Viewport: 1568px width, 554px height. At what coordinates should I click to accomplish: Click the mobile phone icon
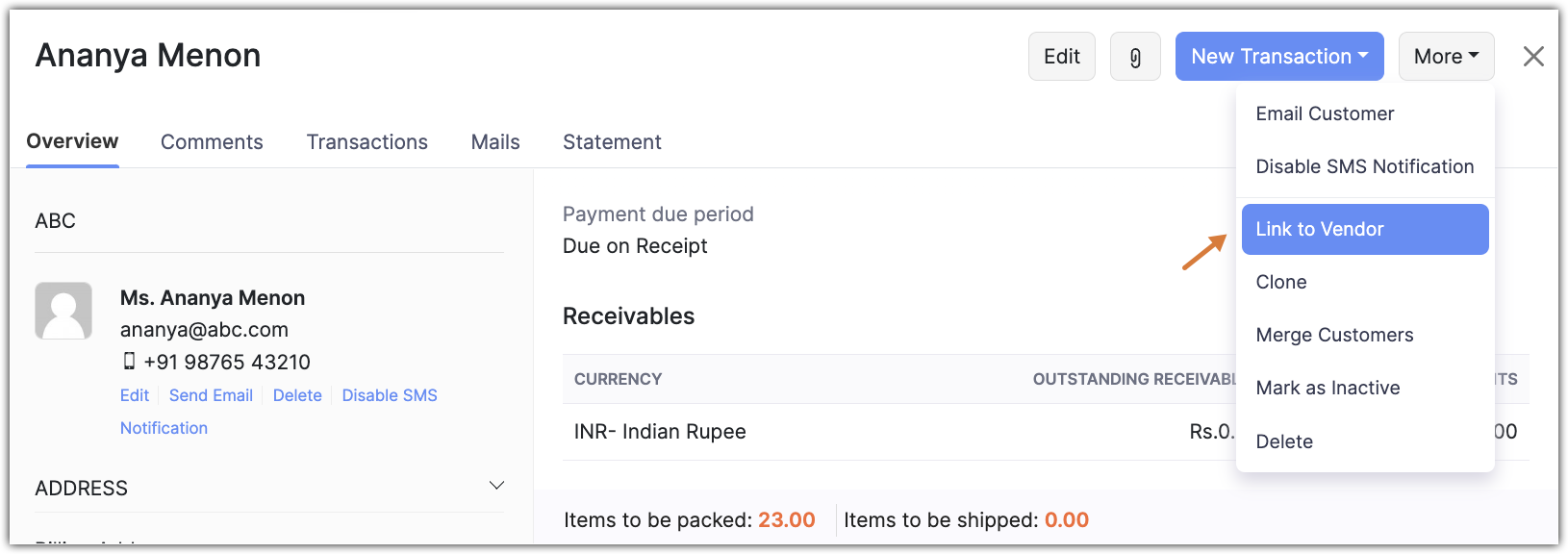pos(130,362)
